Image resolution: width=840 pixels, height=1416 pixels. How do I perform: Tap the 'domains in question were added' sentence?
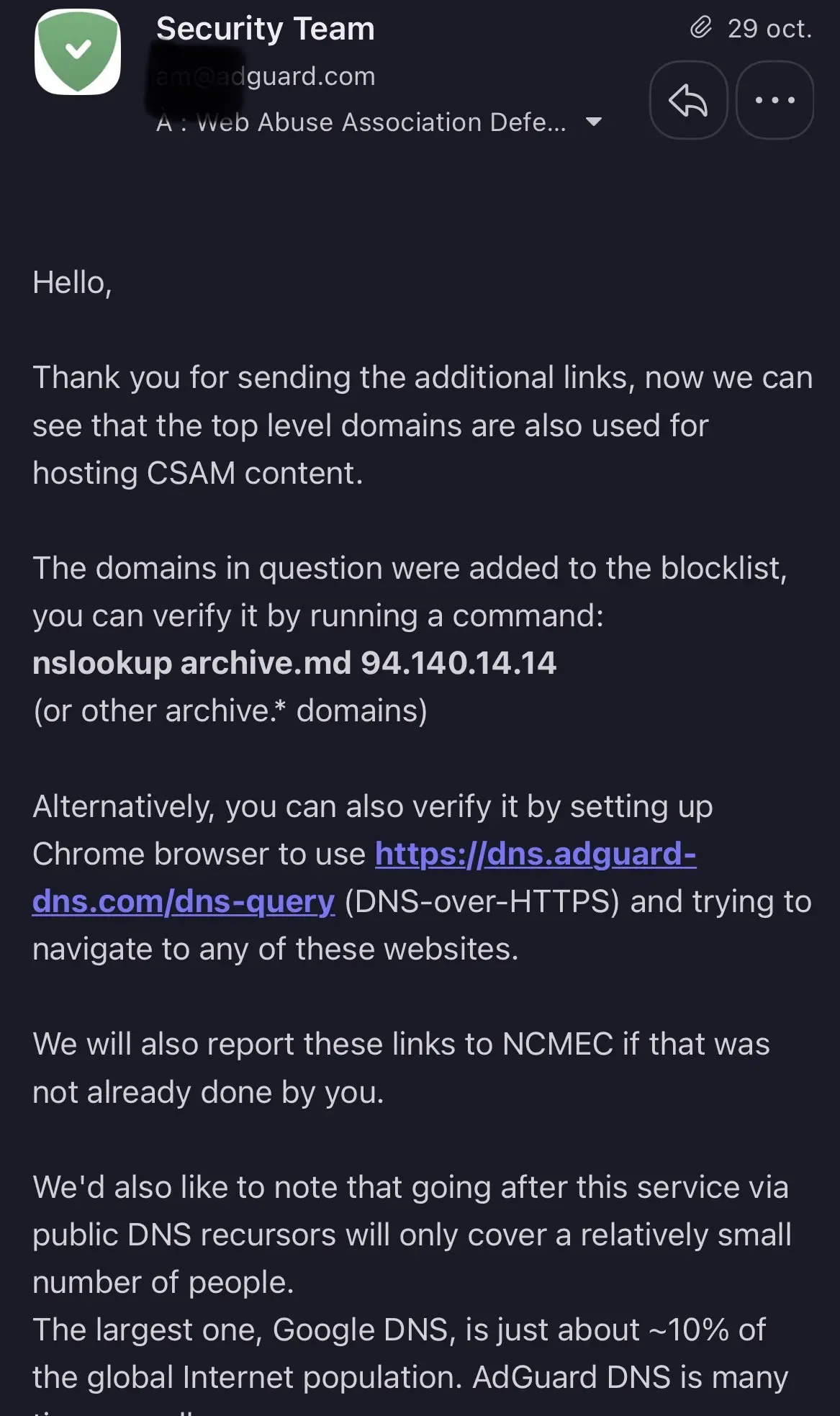pyautogui.click(x=410, y=592)
